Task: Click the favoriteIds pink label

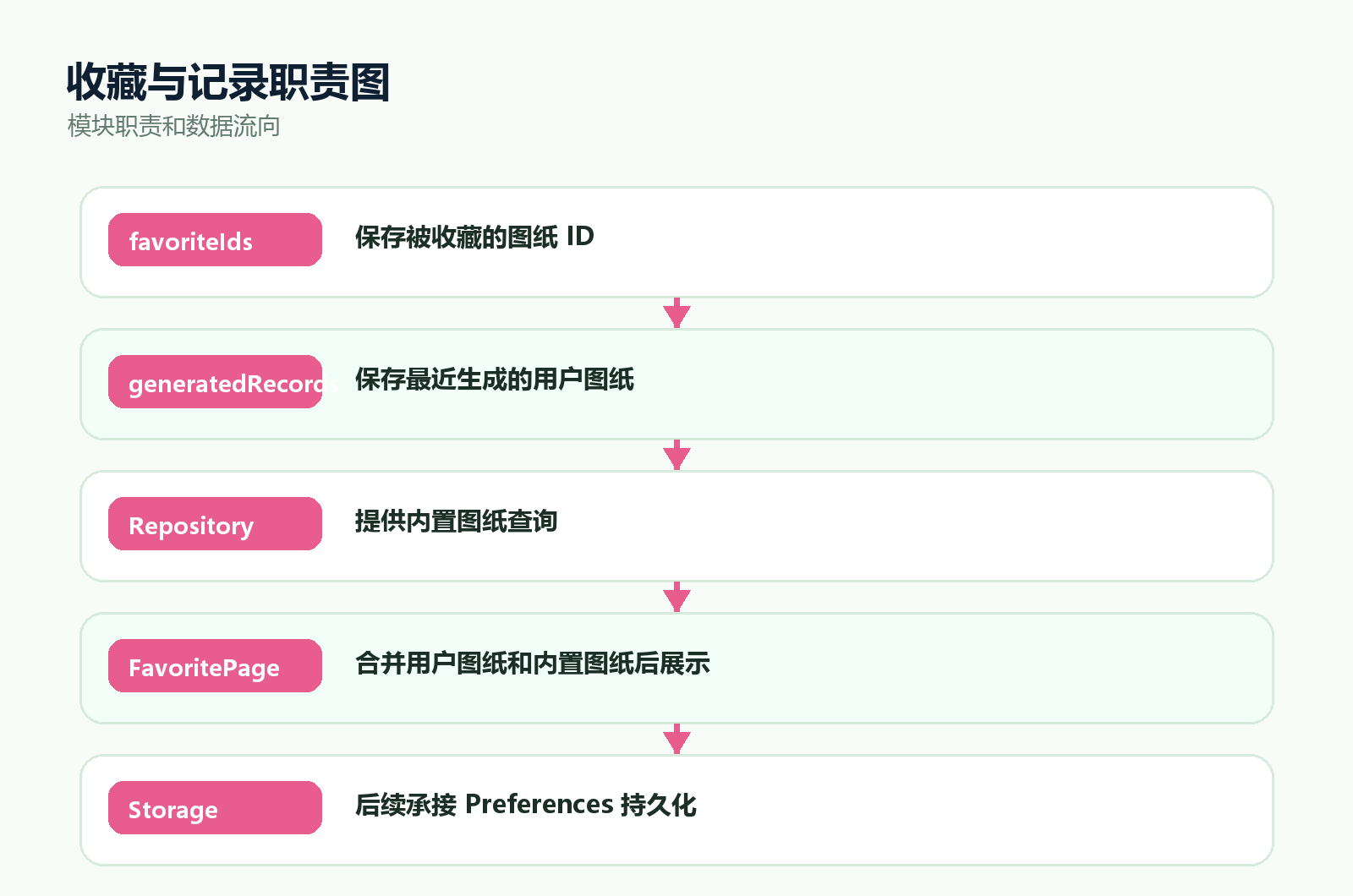Action: point(215,240)
